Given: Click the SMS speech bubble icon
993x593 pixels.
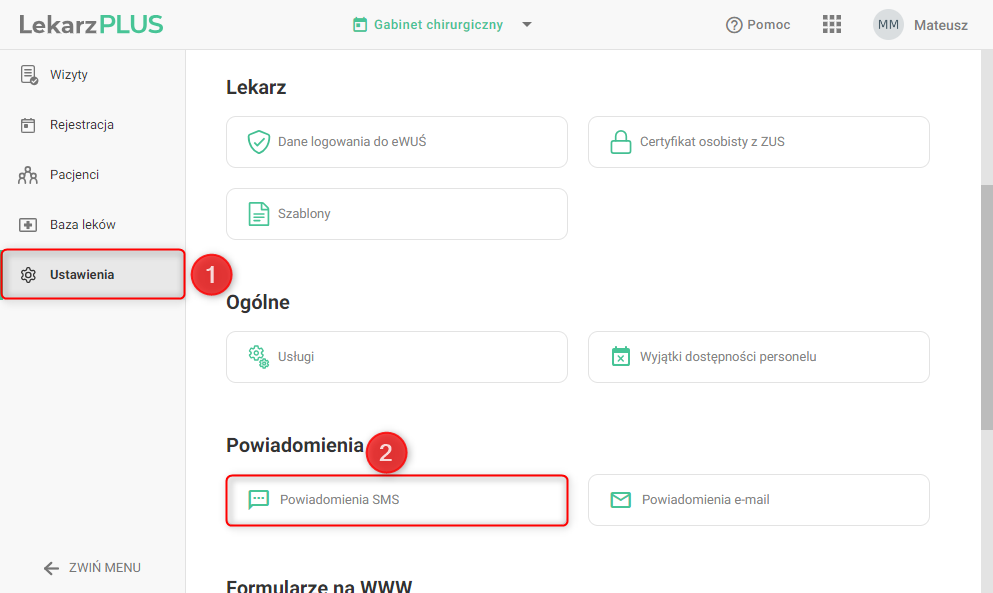Looking at the screenshot, I should pyautogui.click(x=258, y=500).
